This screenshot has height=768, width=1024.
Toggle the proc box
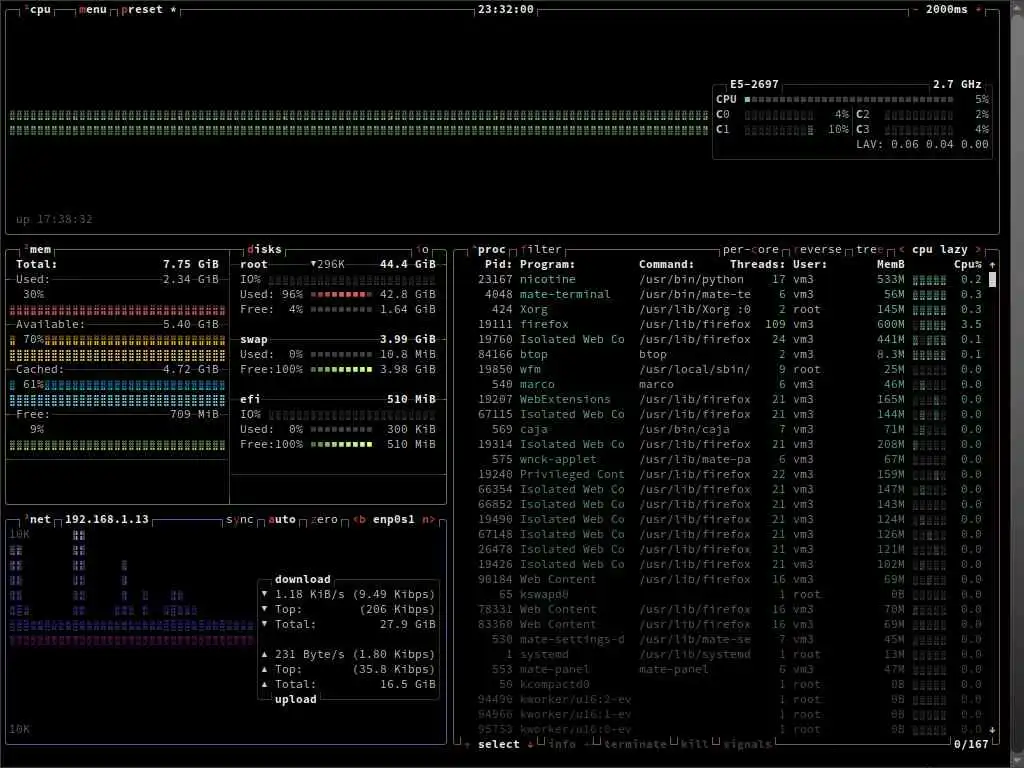(x=489, y=249)
